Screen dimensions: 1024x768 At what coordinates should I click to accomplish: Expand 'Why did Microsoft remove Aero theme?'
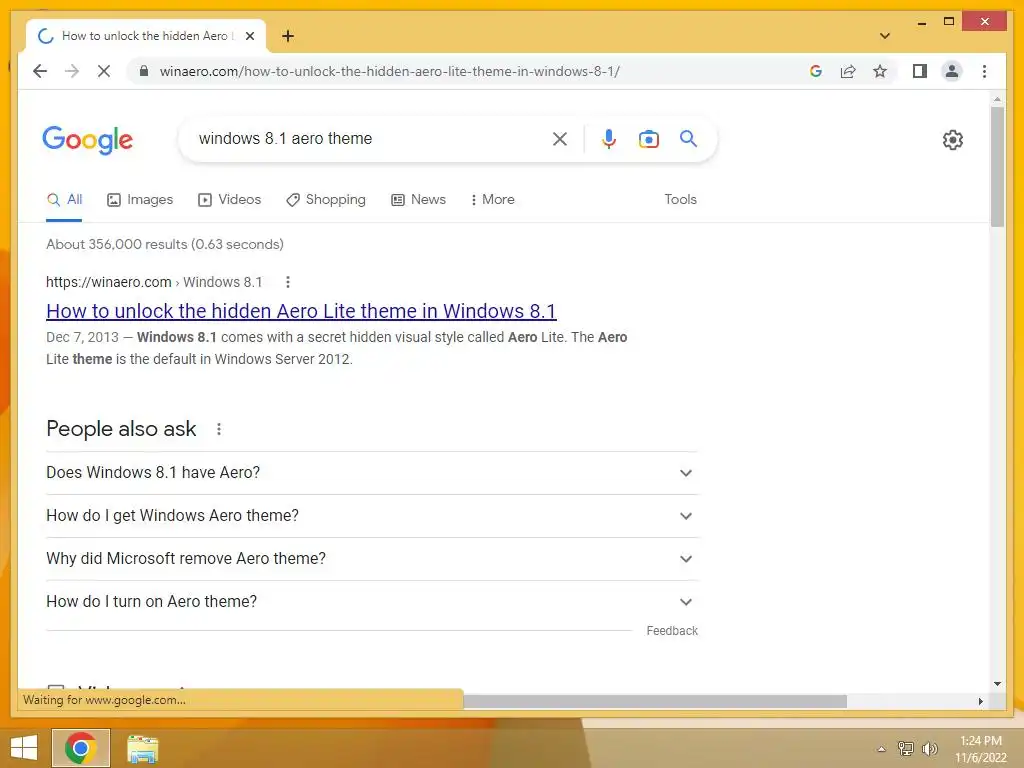click(372, 559)
